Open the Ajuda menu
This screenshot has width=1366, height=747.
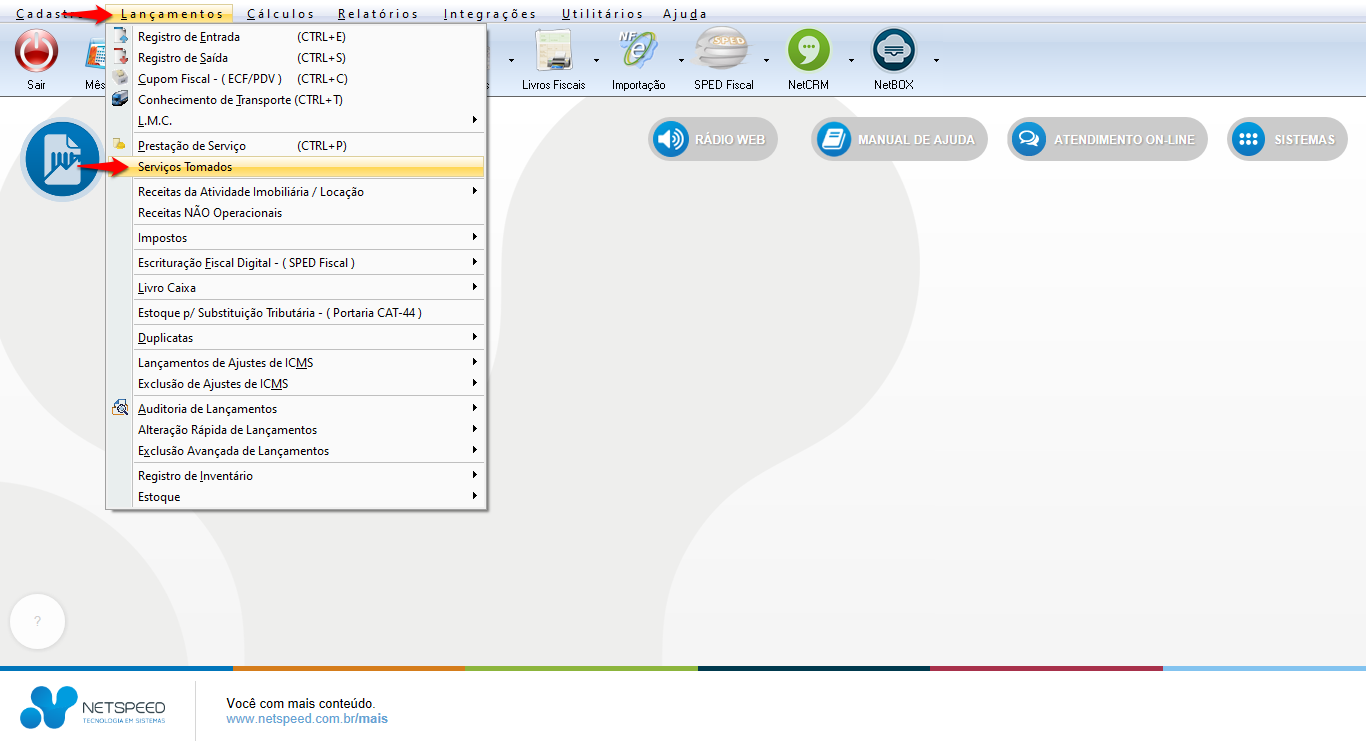[x=685, y=14]
